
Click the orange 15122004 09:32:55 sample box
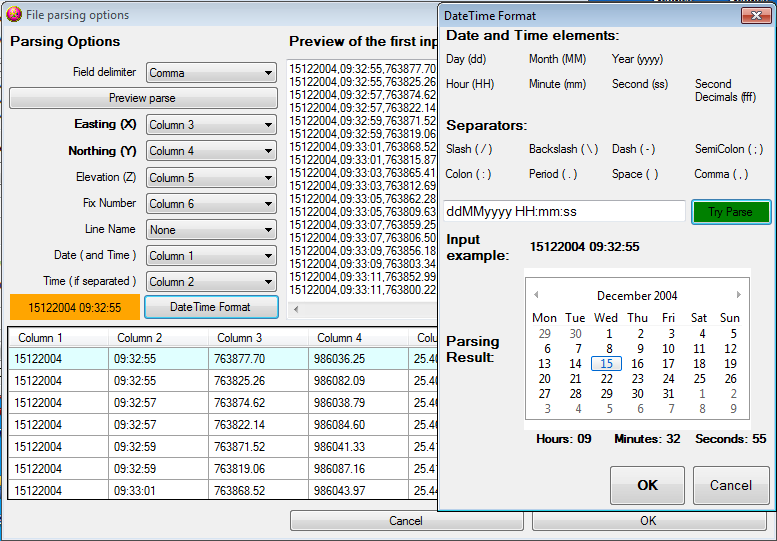pyautogui.click(x=75, y=308)
